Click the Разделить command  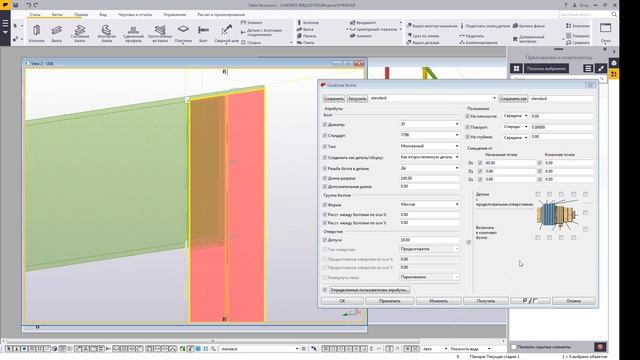pyautogui.click(x=472, y=36)
